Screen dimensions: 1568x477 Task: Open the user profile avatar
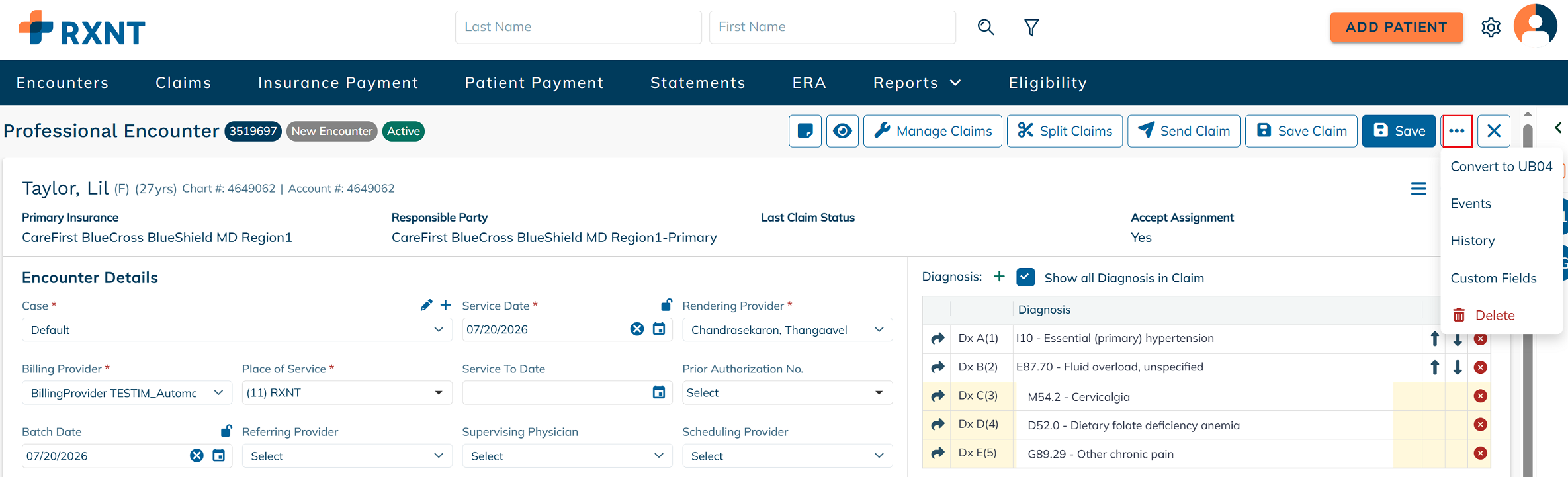pos(1536,25)
